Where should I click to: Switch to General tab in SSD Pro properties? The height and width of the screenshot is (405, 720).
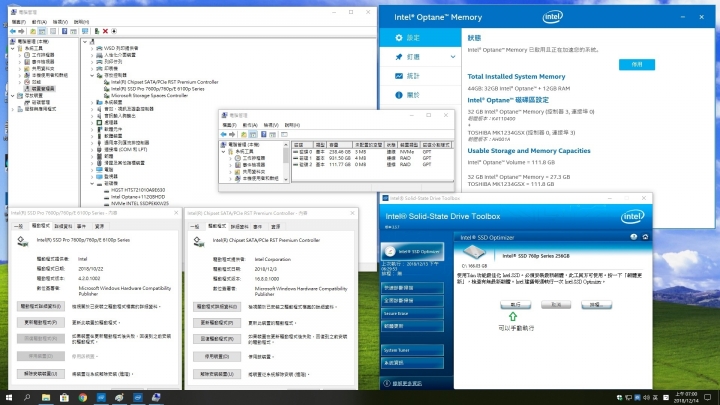18,226
